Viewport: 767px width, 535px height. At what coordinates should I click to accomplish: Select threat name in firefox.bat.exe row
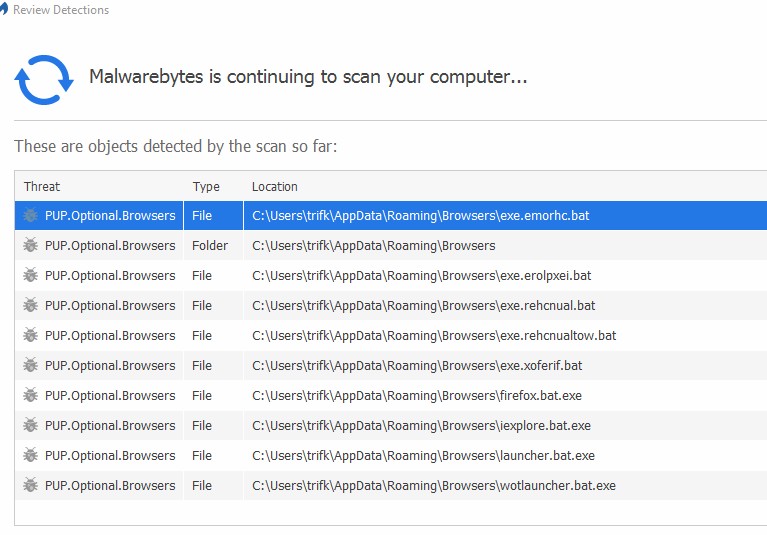pyautogui.click(x=110, y=396)
